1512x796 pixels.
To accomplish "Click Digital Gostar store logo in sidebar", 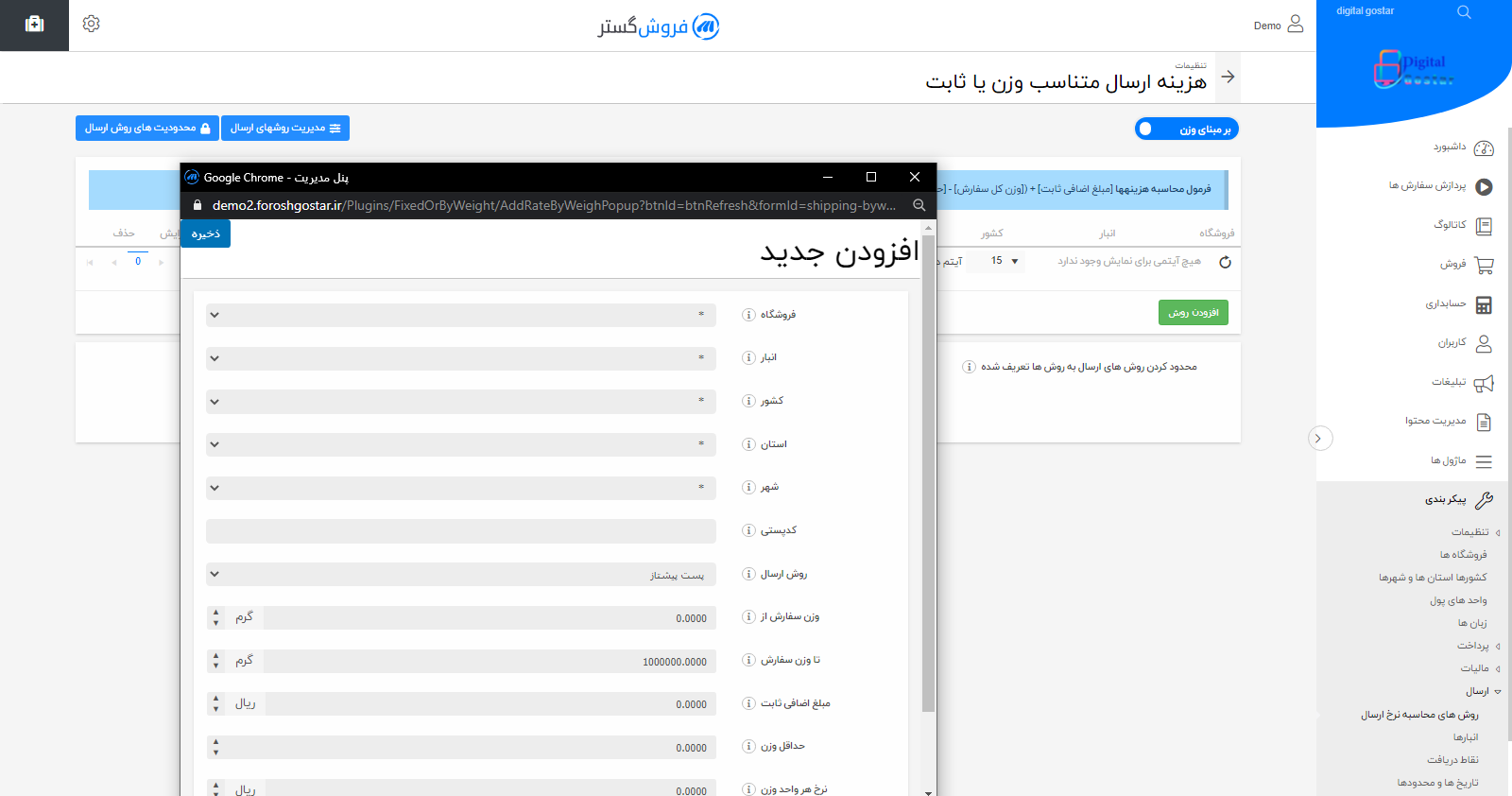I will coord(1414,69).
